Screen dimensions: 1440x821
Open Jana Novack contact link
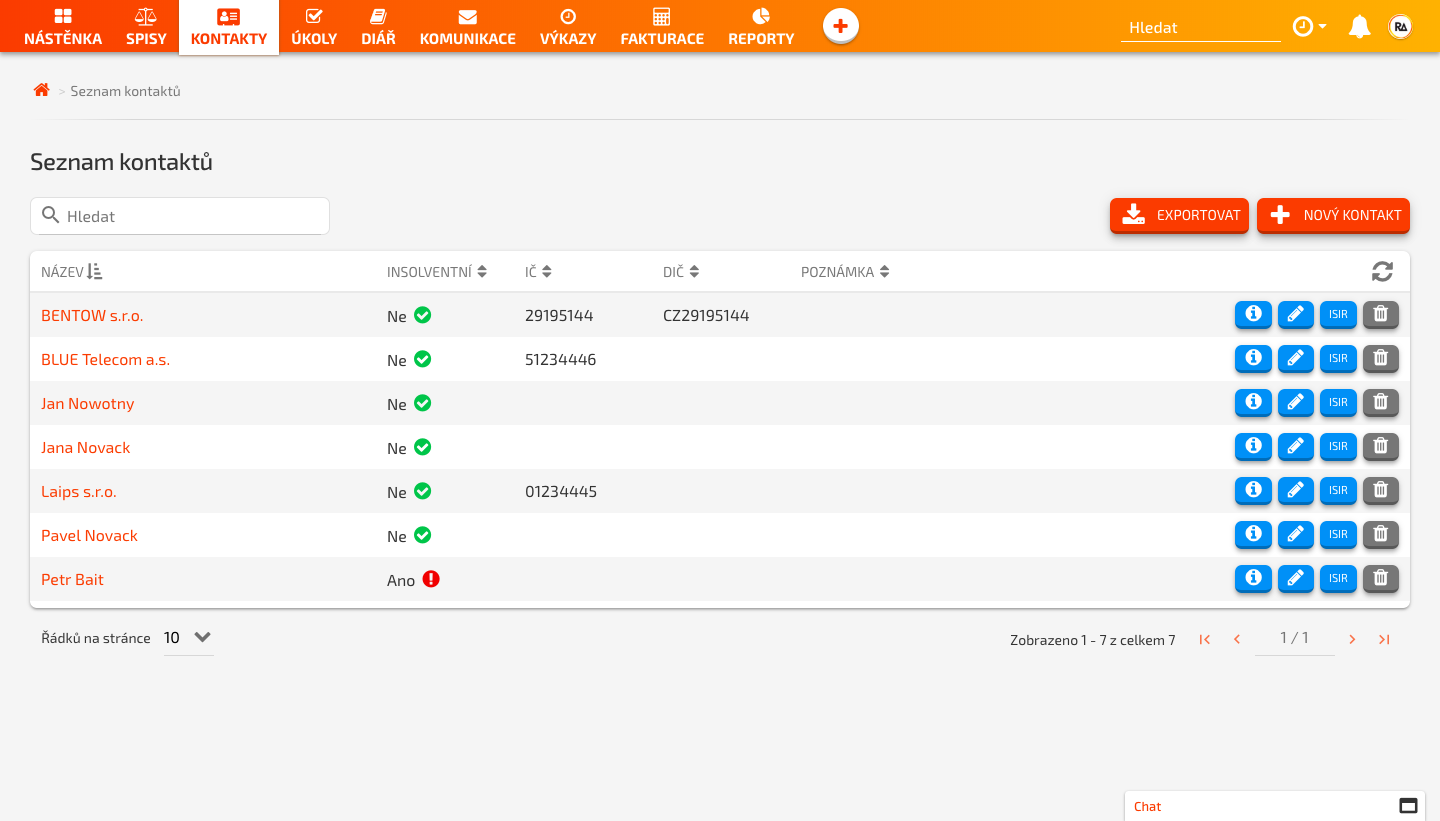coord(85,447)
